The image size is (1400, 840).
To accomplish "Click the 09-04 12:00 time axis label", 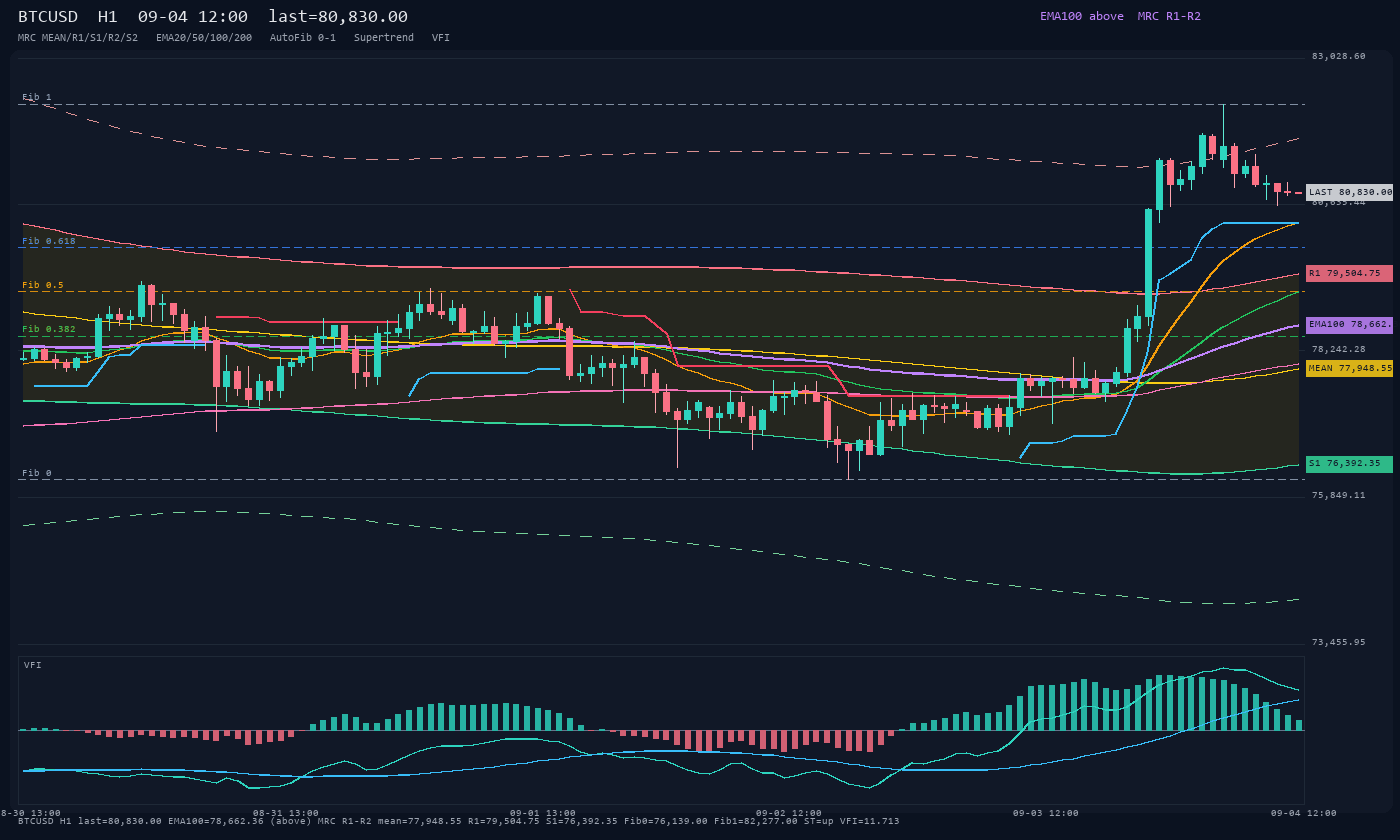I will point(1304,813).
